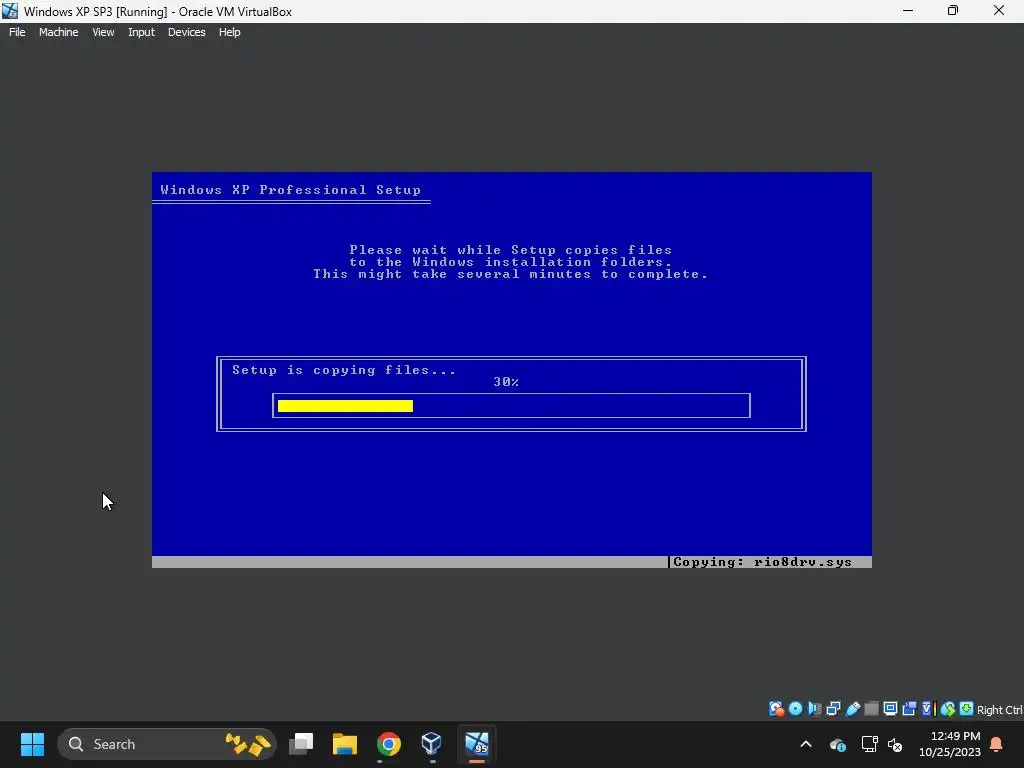
Task: Open Google Chrome from the taskbar
Action: click(x=389, y=744)
